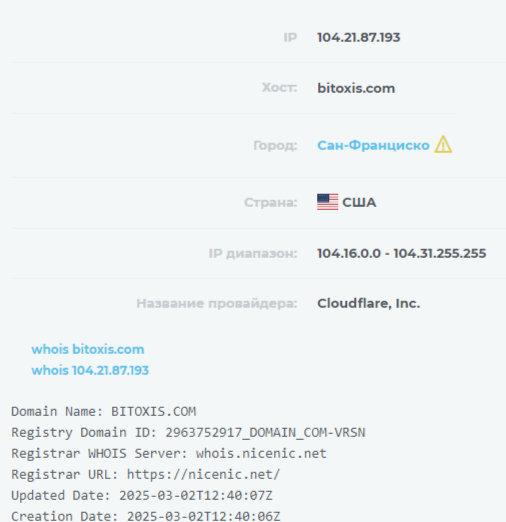The width and height of the screenshot is (506, 522).
Task: Click the Хост: label
Action: (x=279, y=88)
